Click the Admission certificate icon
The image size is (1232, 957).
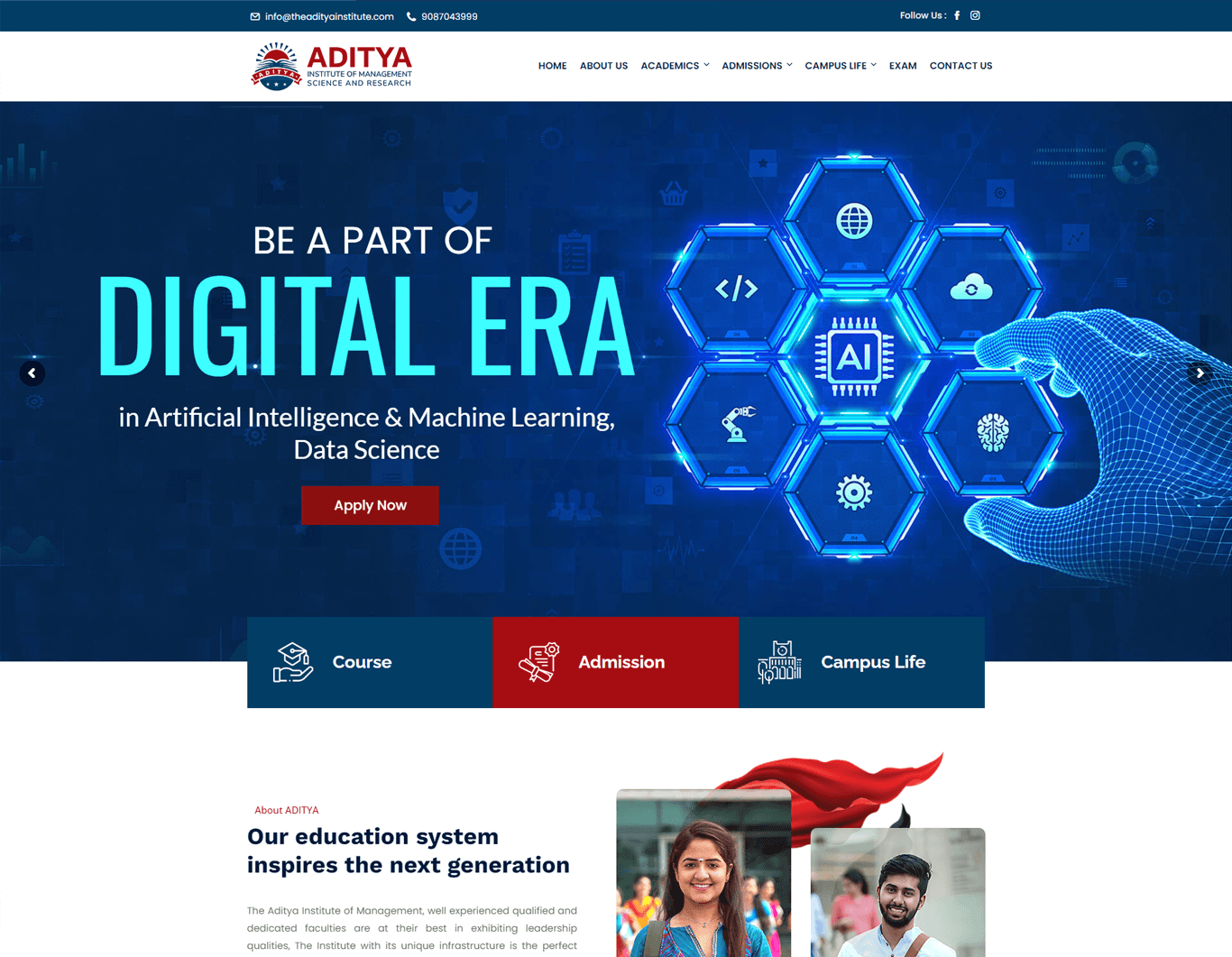(539, 662)
